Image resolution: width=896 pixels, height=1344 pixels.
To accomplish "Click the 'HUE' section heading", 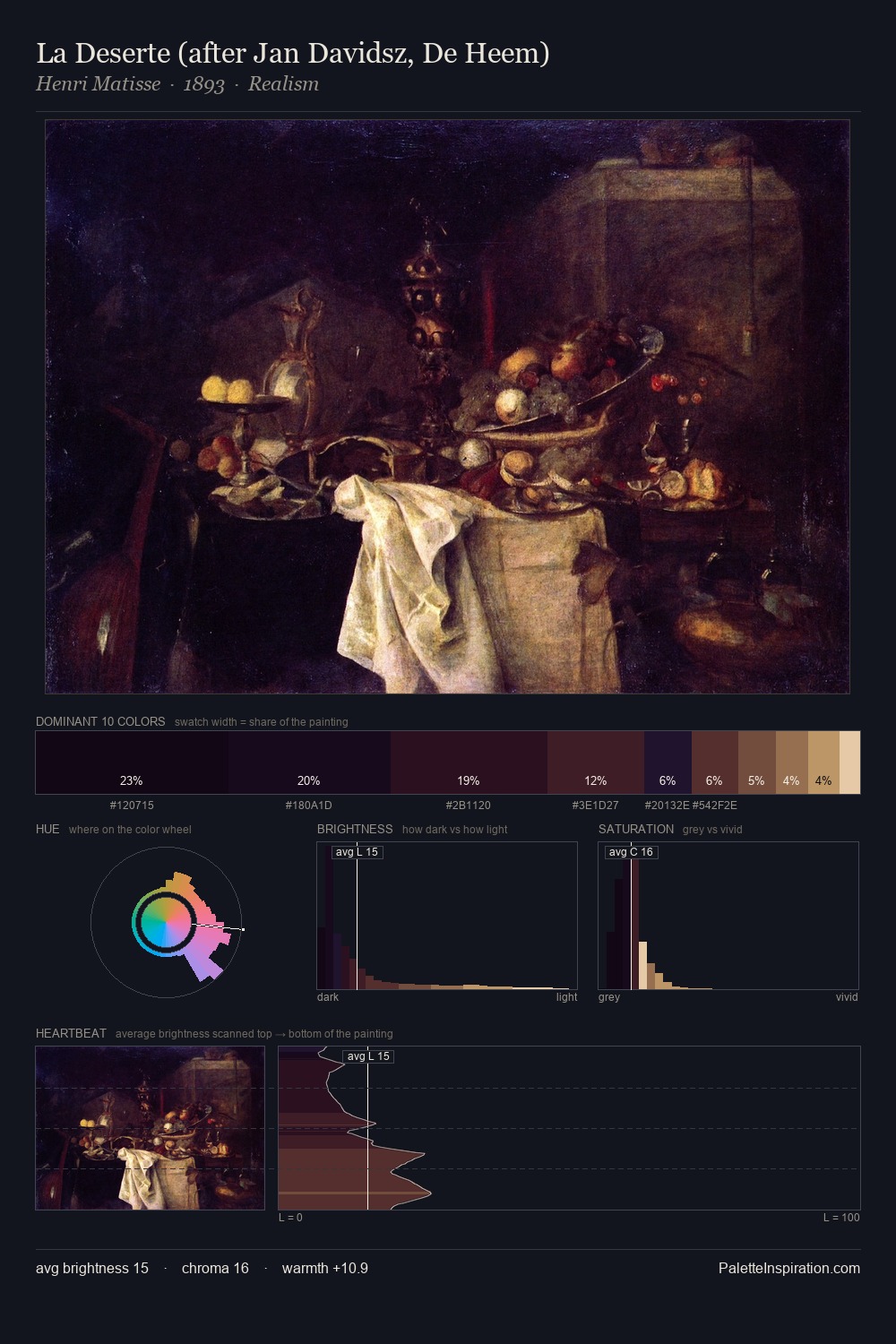I will 47,829.
